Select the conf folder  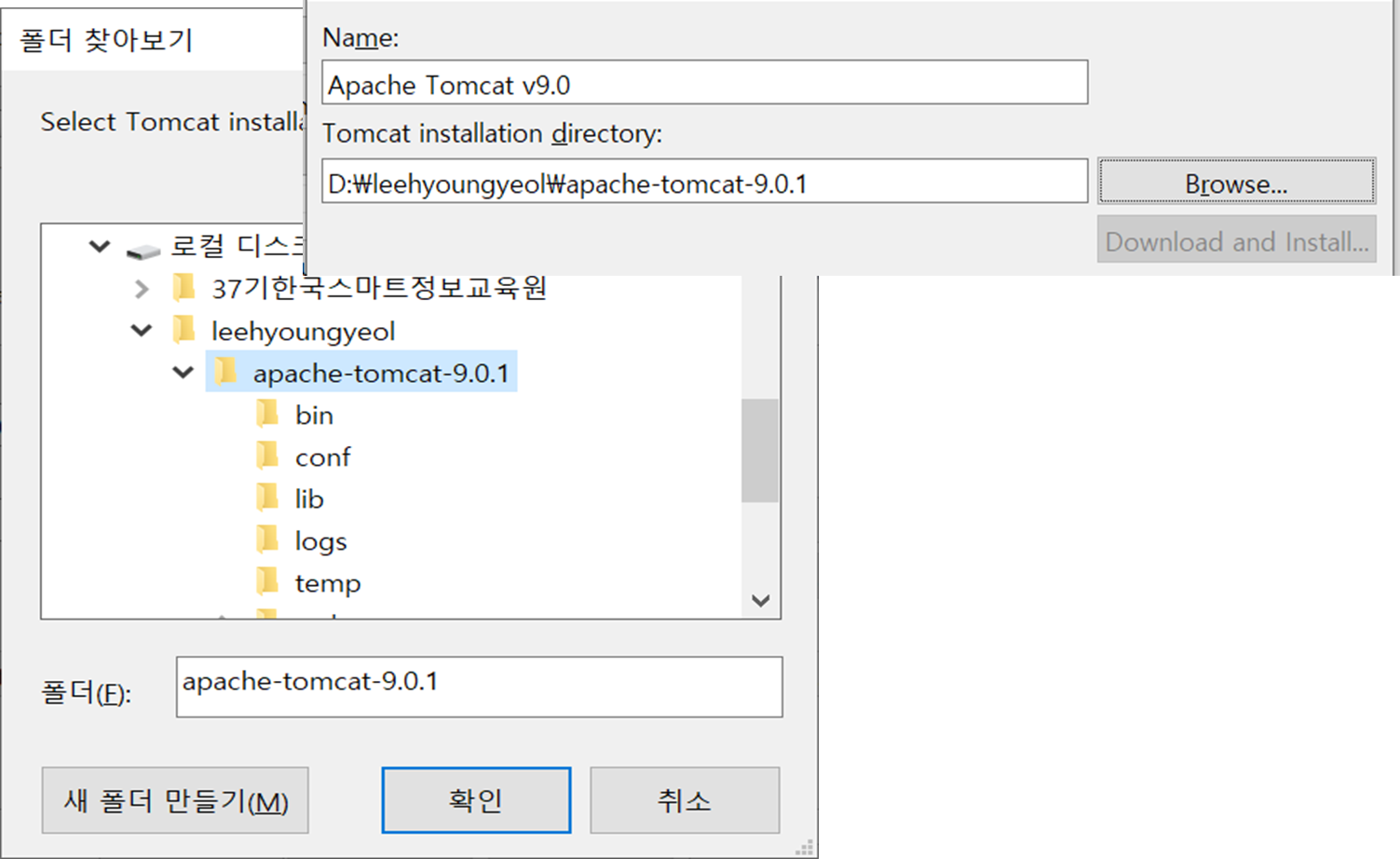[x=322, y=457]
